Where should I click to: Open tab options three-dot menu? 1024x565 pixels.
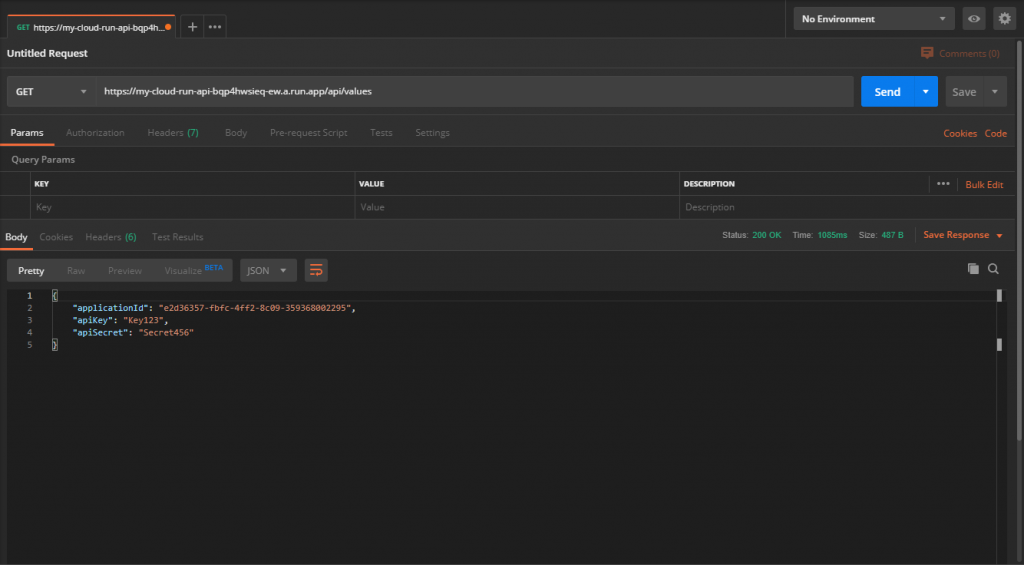pos(215,27)
